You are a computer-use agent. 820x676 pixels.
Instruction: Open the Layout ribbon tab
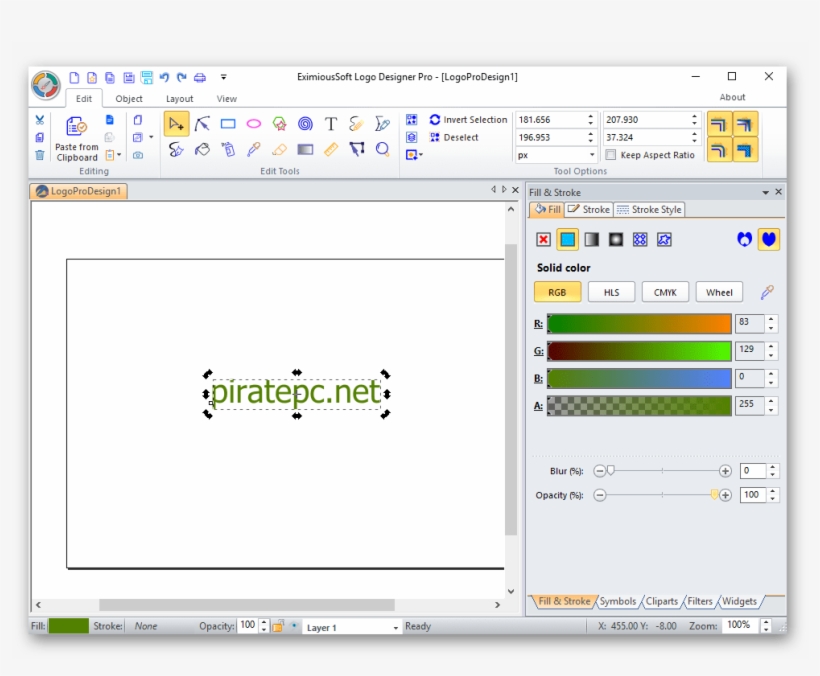click(179, 99)
